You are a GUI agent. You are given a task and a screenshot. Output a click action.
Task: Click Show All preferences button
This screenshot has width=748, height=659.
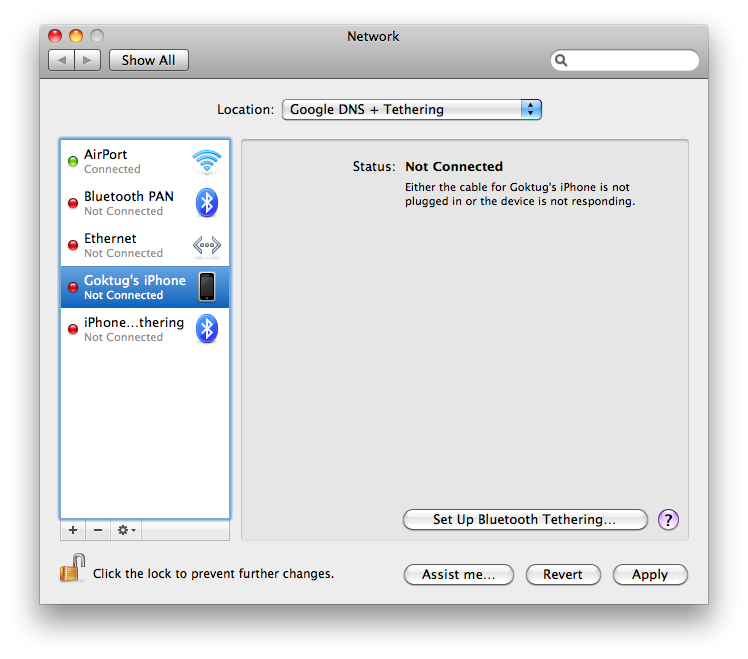[x=148, y=61]
